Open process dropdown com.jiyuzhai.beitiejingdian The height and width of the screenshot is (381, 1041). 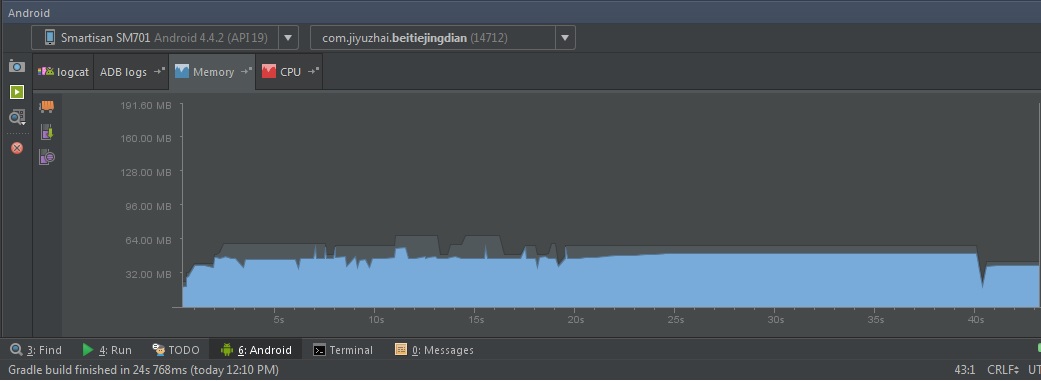442,38
